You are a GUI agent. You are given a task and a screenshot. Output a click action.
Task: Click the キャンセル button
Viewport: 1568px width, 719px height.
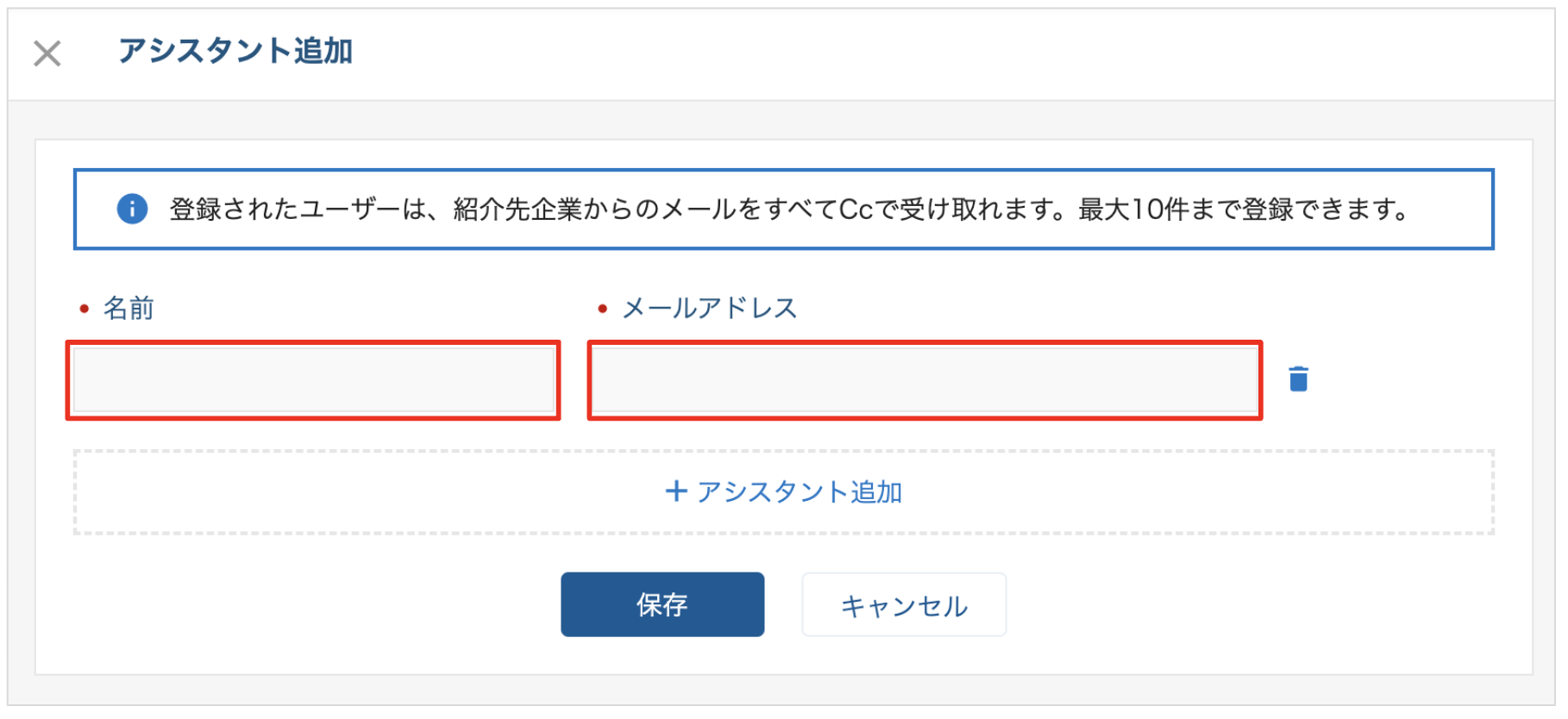(x=904, y=604)
